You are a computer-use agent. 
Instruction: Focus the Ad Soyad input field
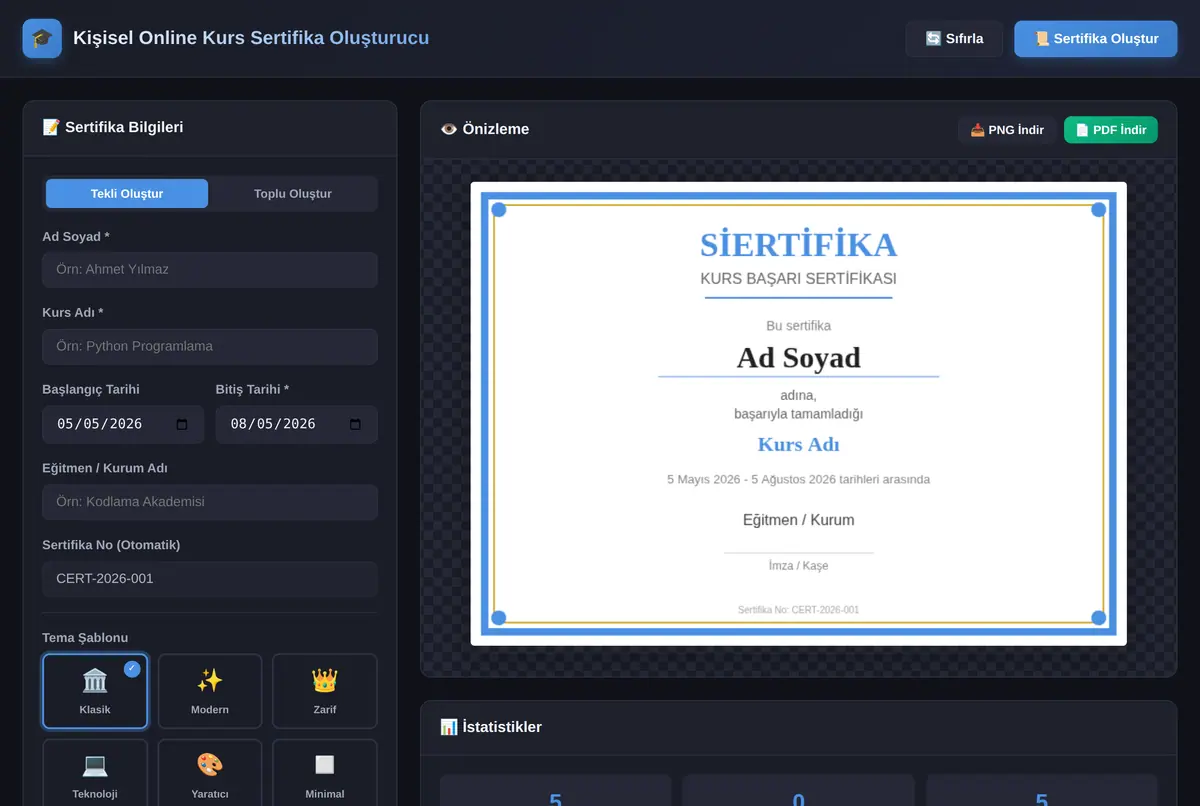(210, 270)
